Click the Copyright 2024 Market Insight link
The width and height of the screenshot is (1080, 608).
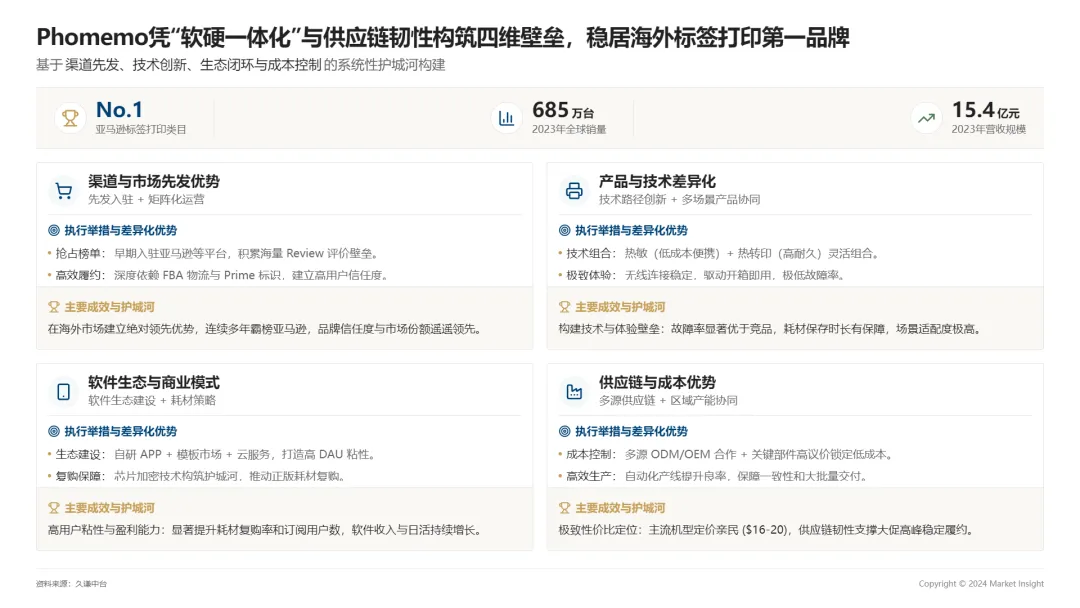coord(981,583)
